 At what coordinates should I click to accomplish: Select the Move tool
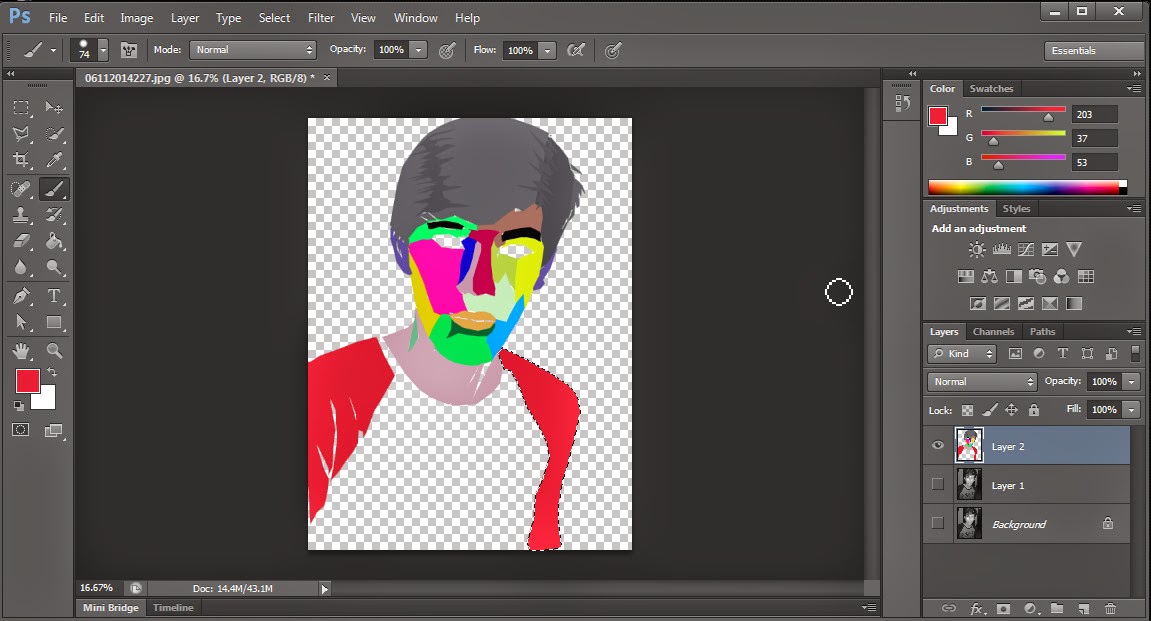tap(54, 108)
